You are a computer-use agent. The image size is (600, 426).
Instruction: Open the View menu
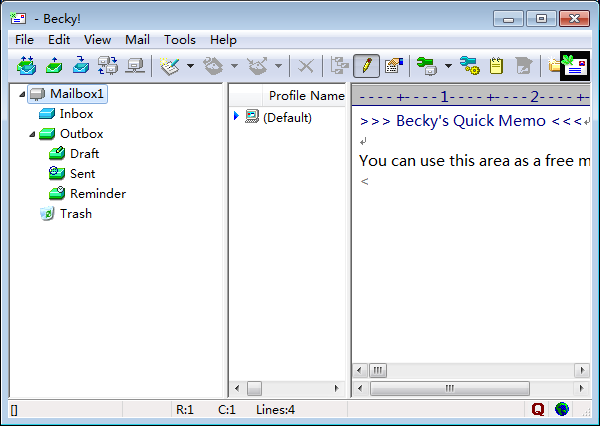(98, 40)
